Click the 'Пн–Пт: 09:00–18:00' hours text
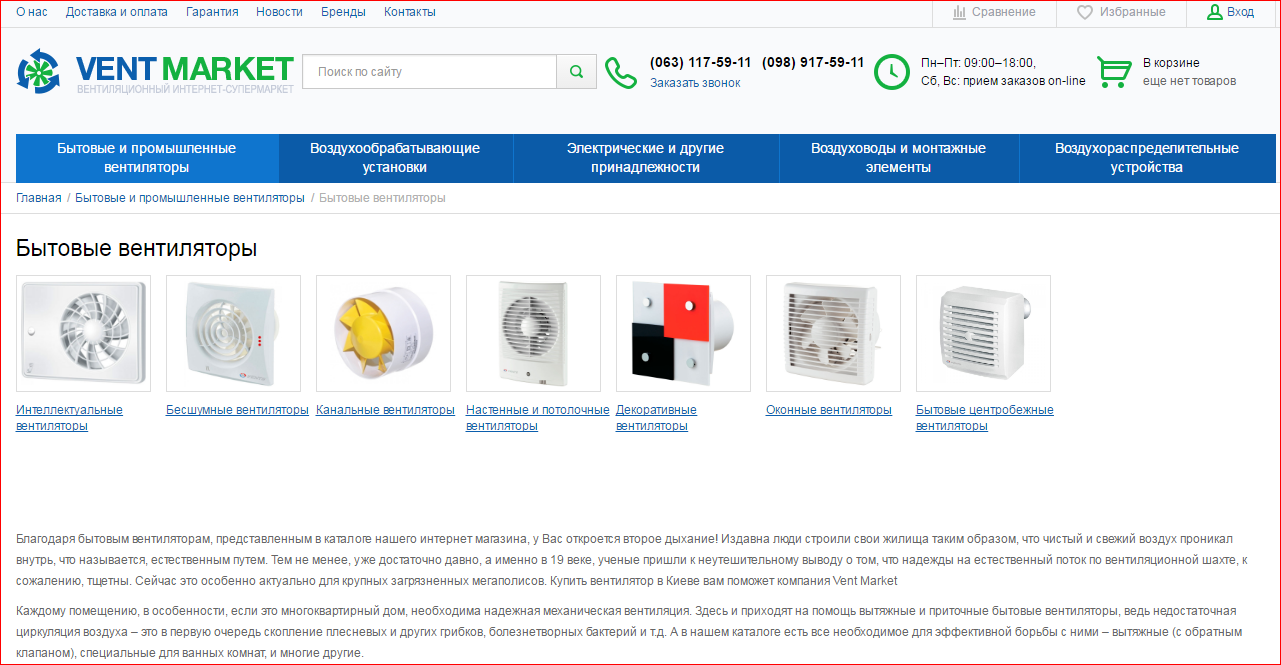The image size is (1281, 665). [x=978, y=63]
